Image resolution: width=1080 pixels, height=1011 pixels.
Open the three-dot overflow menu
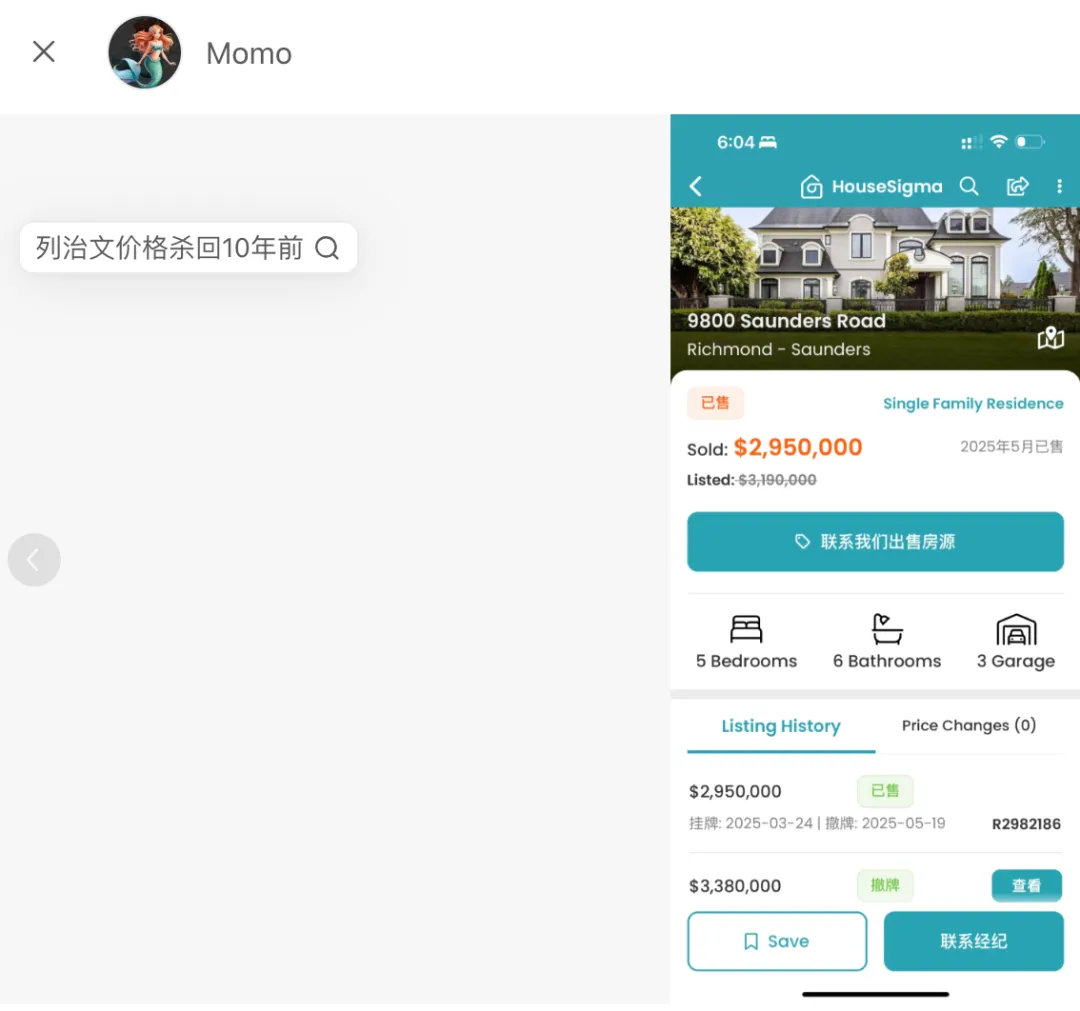click(x=1059, y=186)
